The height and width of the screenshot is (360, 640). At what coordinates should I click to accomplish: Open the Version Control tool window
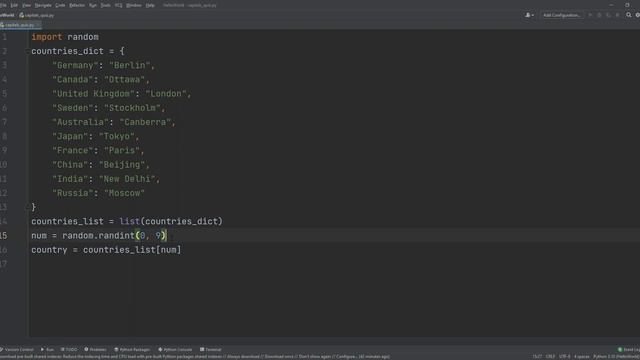click(x=17, y=349)
